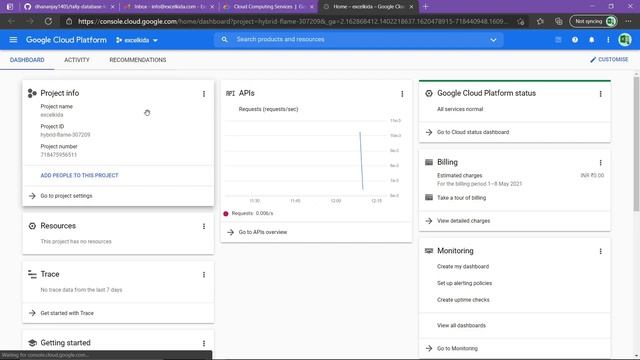Open the Project info card options menu
640x360 pixels.
[x=204, y=94]
